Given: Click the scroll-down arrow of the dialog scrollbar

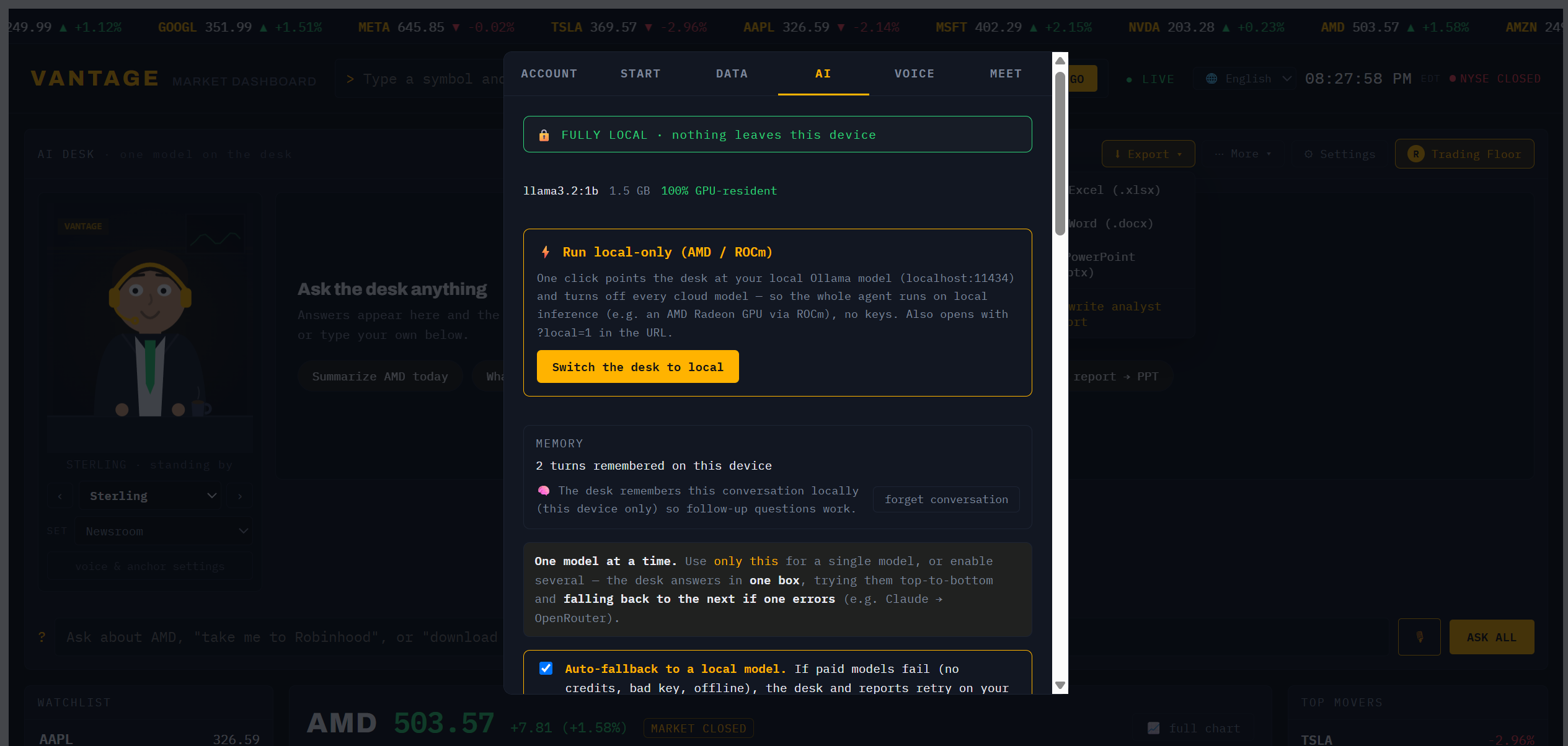Looking at the screenshot, I should [1060, 685].
